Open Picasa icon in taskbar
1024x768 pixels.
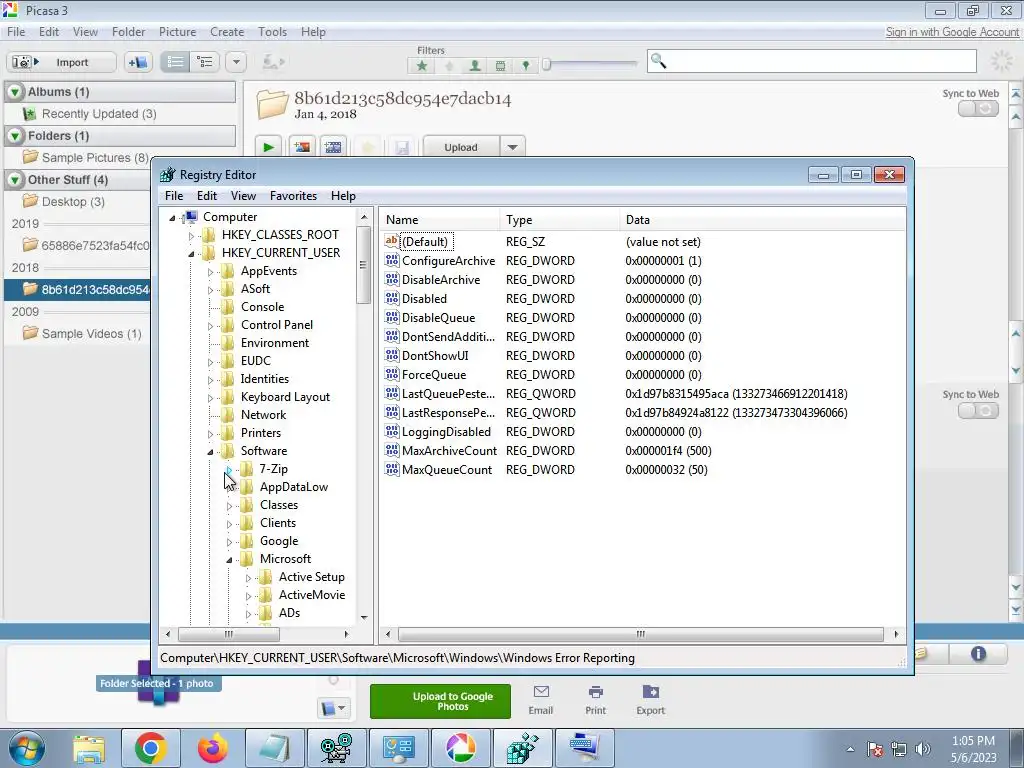point(460,748)
